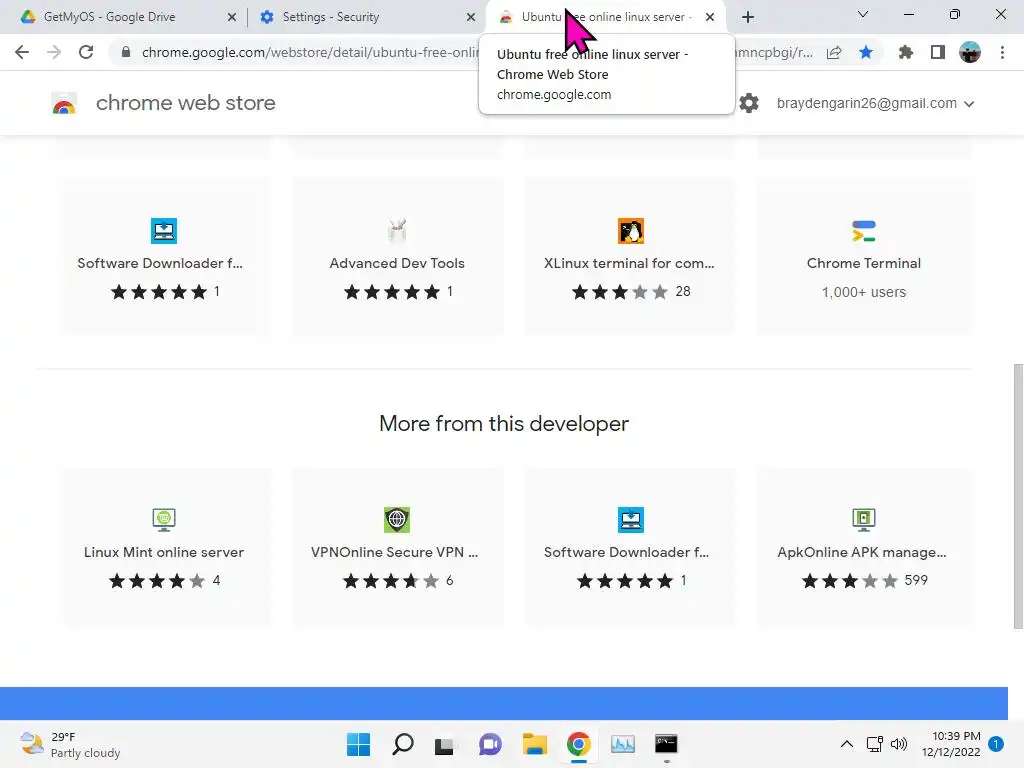This screenshot has height=768, width=1024.
Task: Open Software Downloader icon under More from this developer
Action: coord(630,519)
